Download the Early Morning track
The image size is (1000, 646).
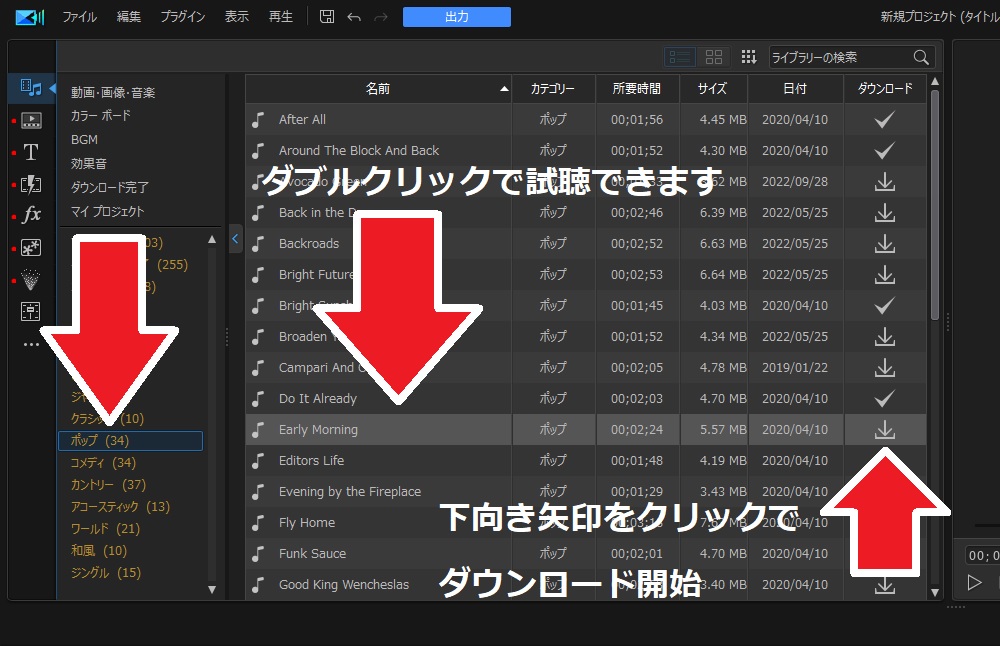tap(885, 430)
